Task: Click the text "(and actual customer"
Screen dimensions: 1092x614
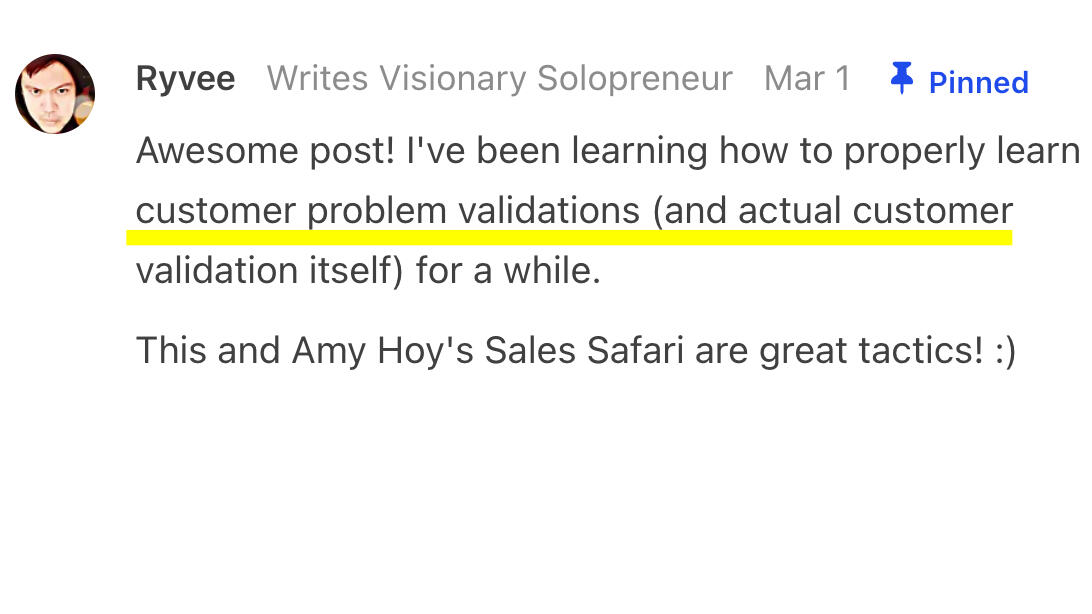Action: pos(833,212)
